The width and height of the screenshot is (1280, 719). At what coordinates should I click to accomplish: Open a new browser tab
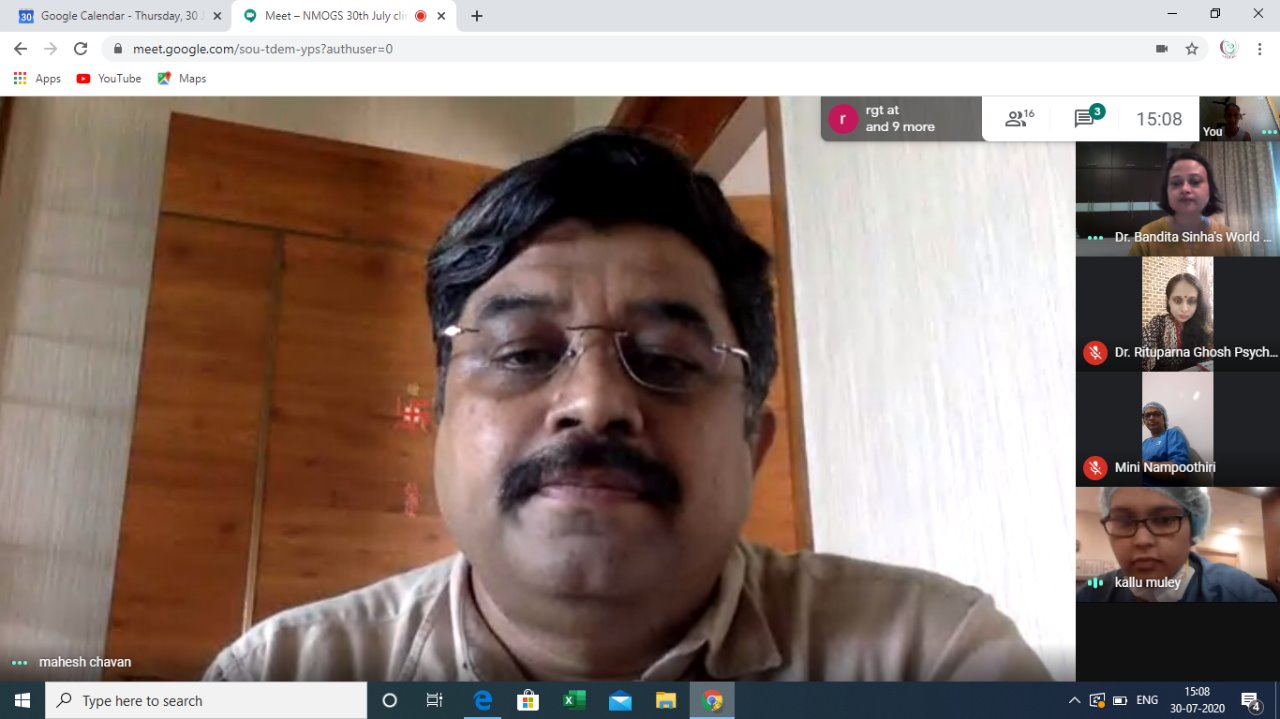point(477,16)
